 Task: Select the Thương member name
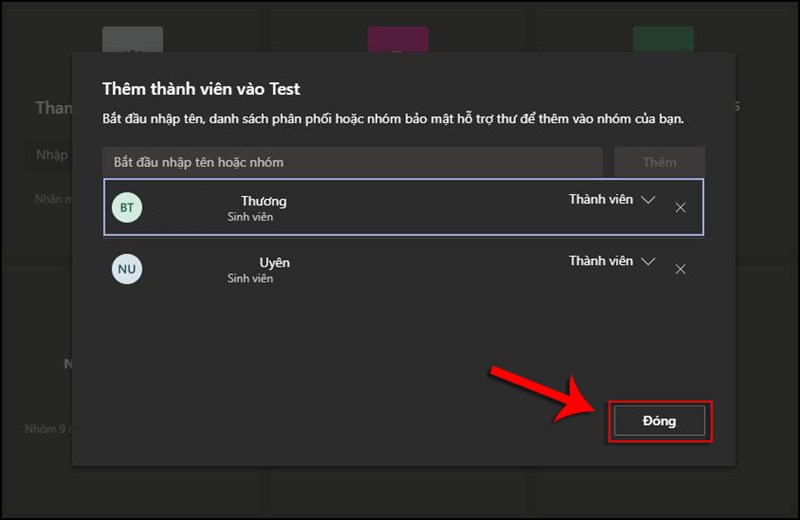tap(264, 201)
